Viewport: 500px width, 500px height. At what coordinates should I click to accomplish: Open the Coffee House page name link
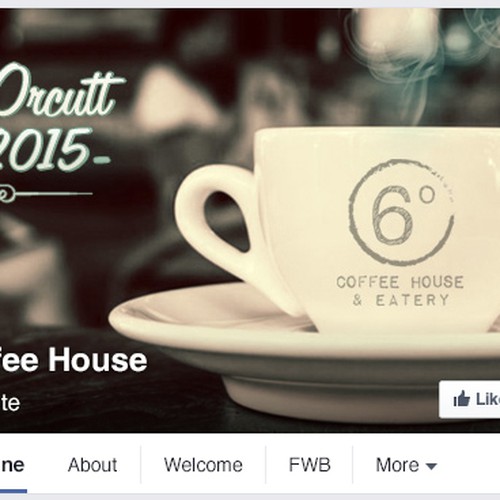[73, 360]
